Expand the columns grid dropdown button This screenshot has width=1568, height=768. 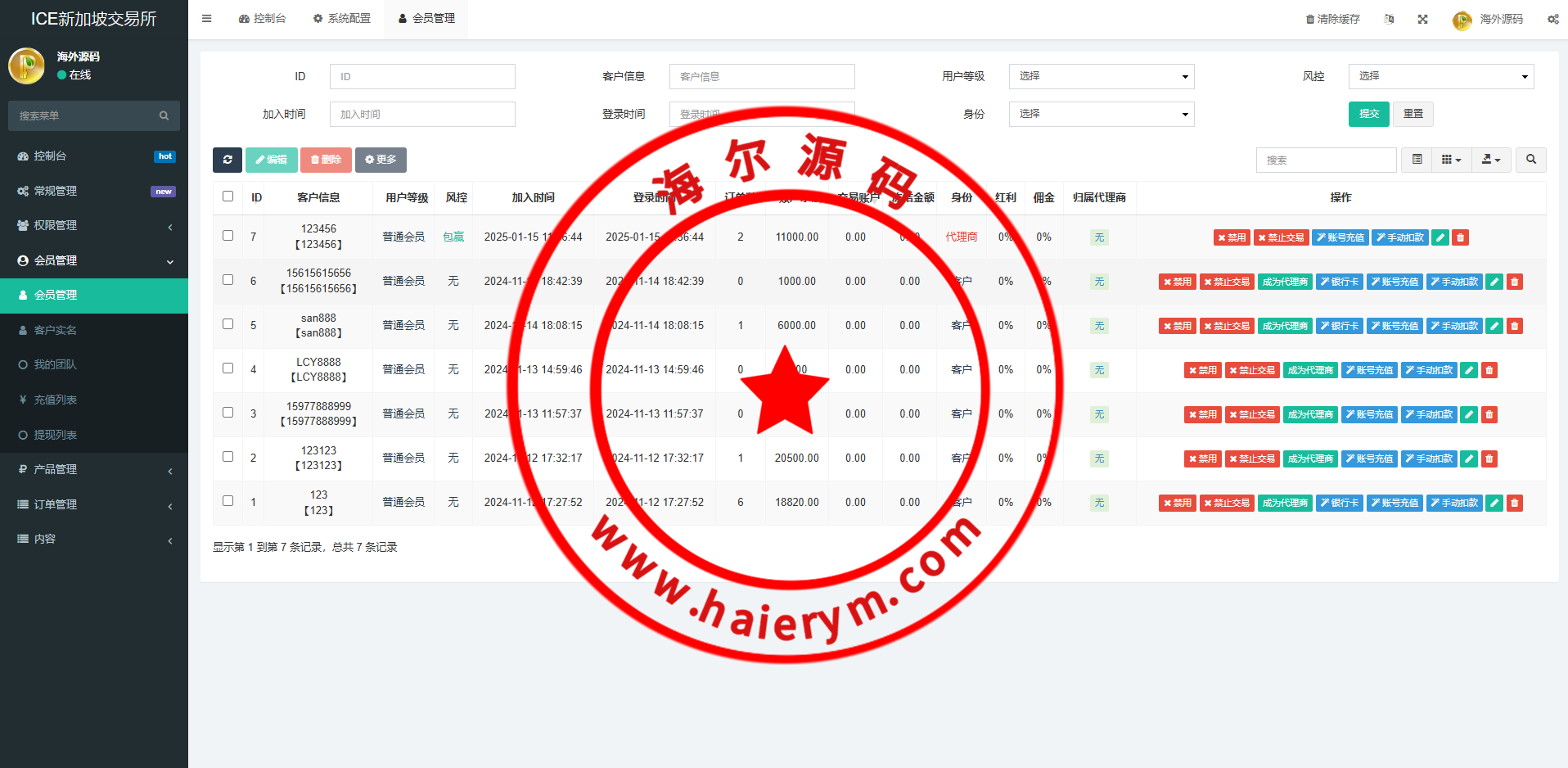(1450, 160)
